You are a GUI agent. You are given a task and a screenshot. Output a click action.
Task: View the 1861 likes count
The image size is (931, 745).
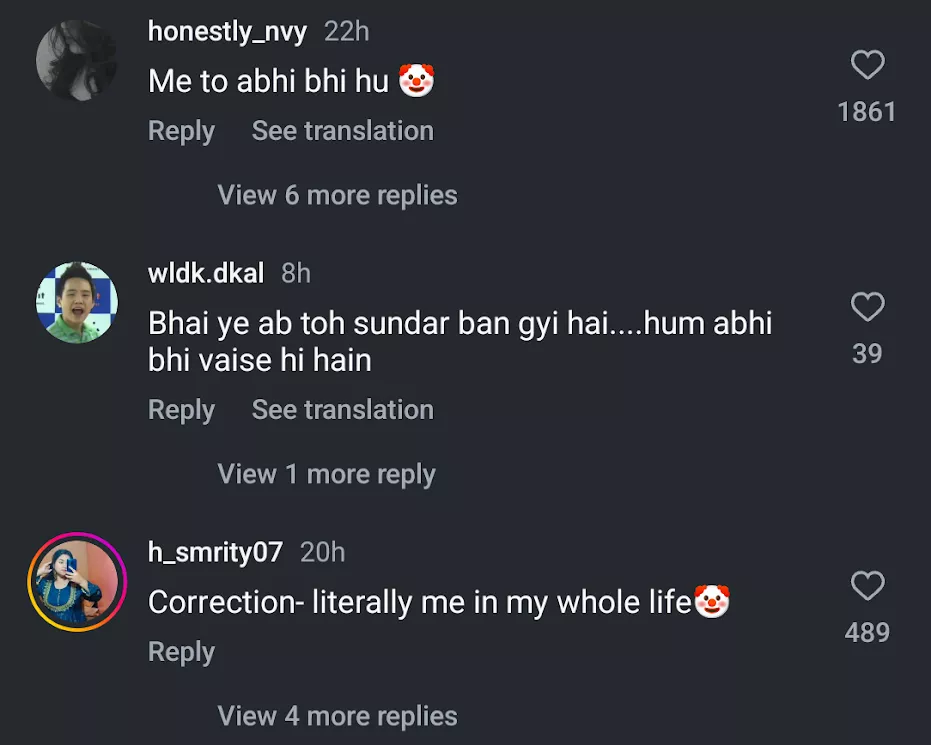point(867,112)
